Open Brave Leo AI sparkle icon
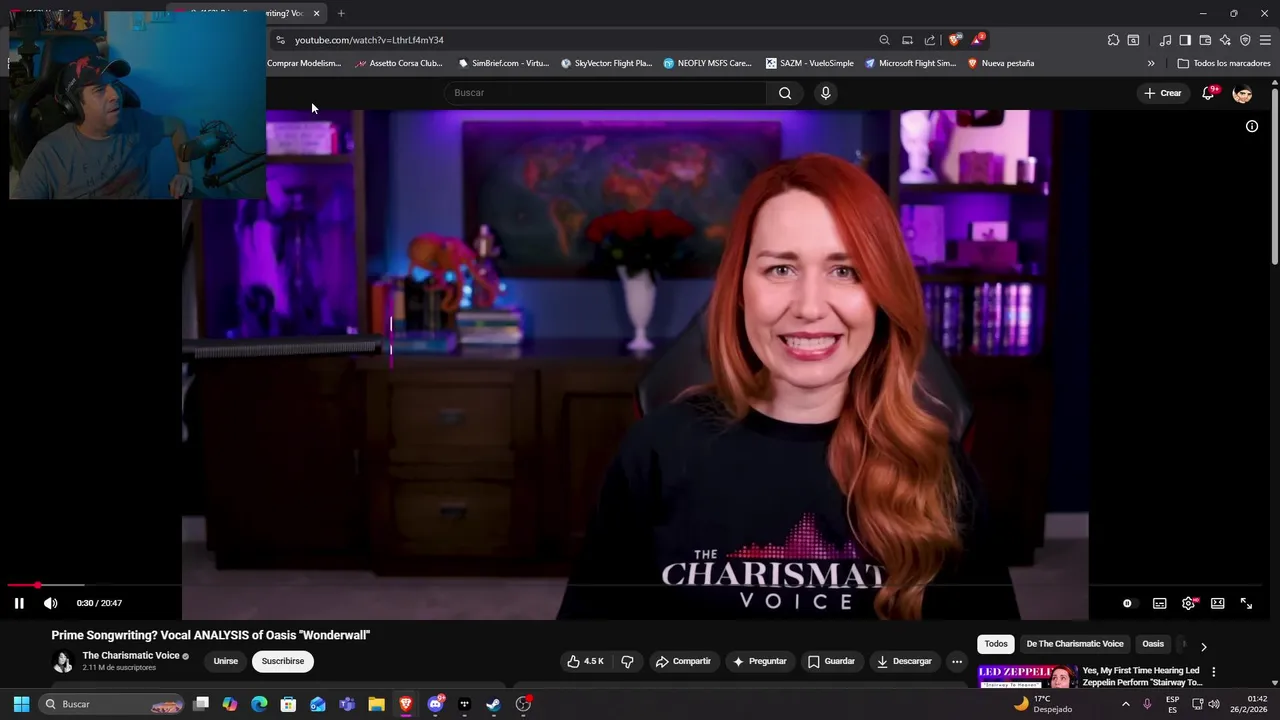Image resolution: width=1280 pixels, height=720 pixels. pyautogui.click(x=1225, y=40)
